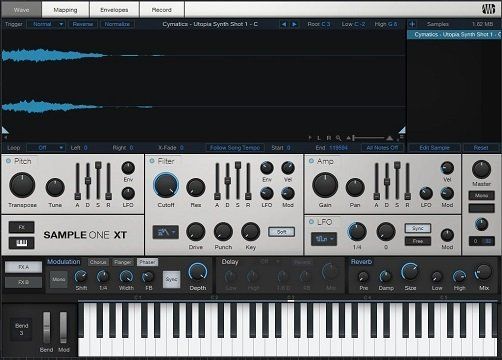The height and width of the screenshot is (360, 502).
Task: Select the Flanger modulation type
Action: [x=123, y=262]
